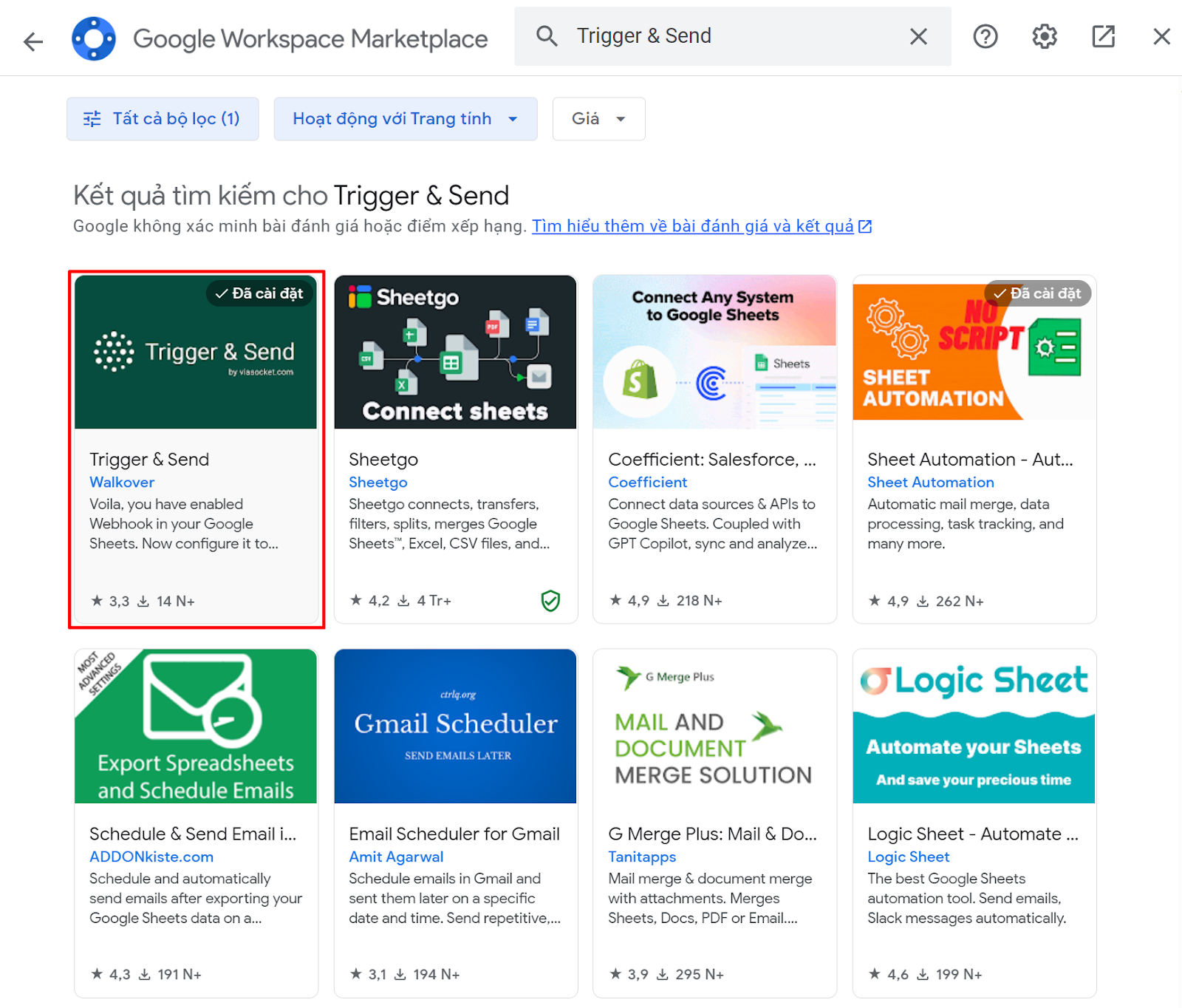This screenshot has width=1182, height=1008.
Task: Click the Walkover developer link
Action: [x=122, y=483]
